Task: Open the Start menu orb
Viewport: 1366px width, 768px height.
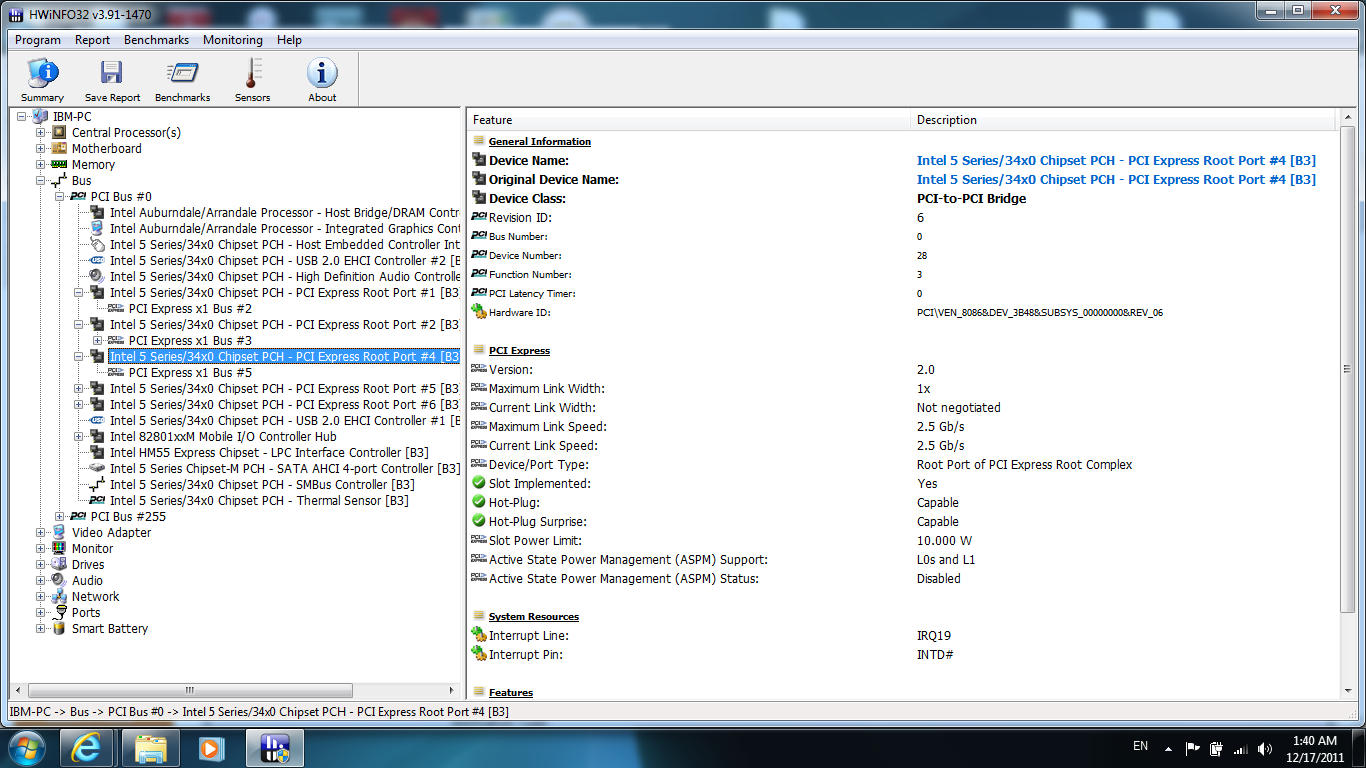Action: pos(26,747)
